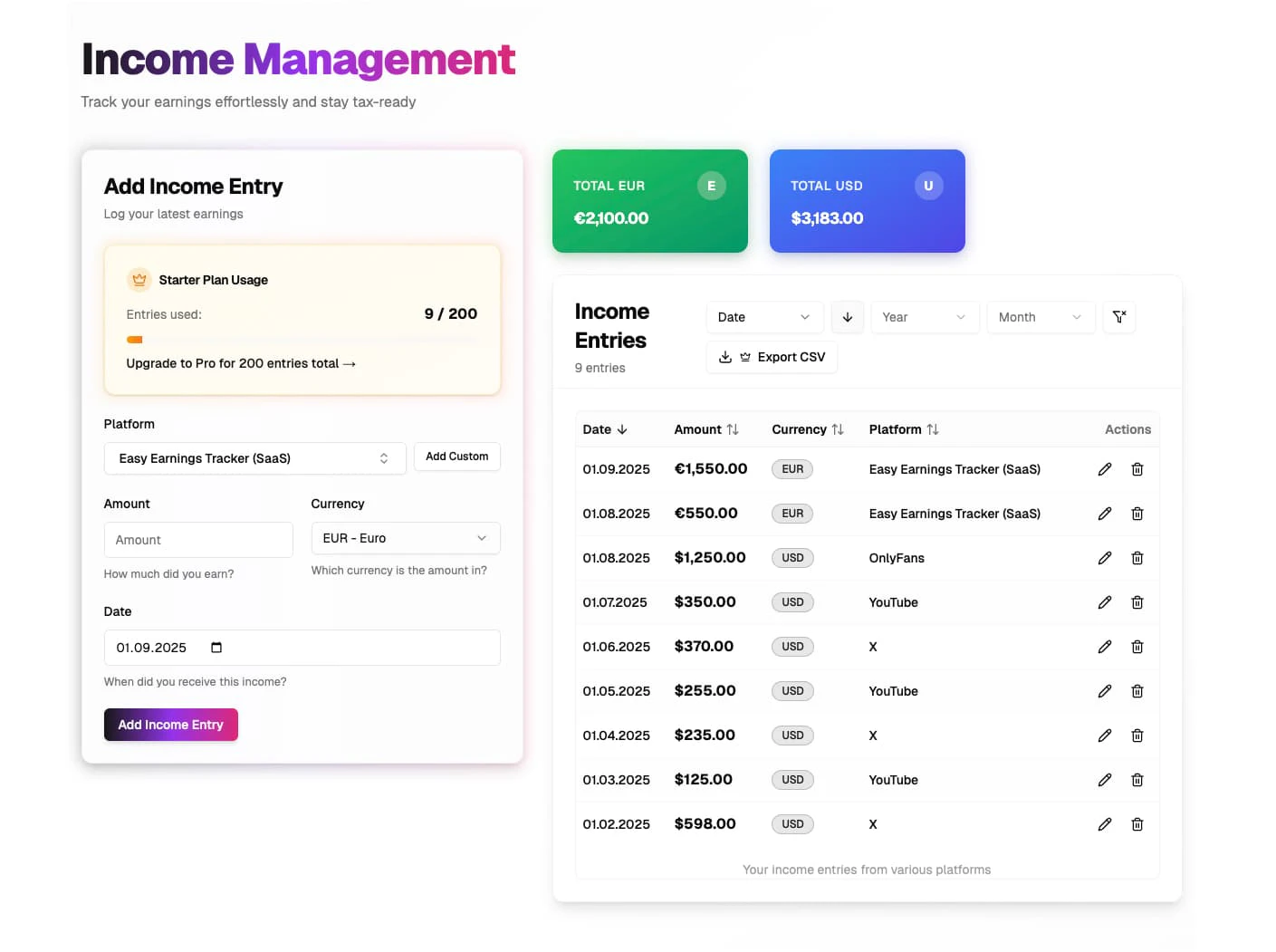This screenshot has width=1276, height=952.
Task: Open the calendar picker in the Date field
Action: pyautogui.click(x=216, y=648)
